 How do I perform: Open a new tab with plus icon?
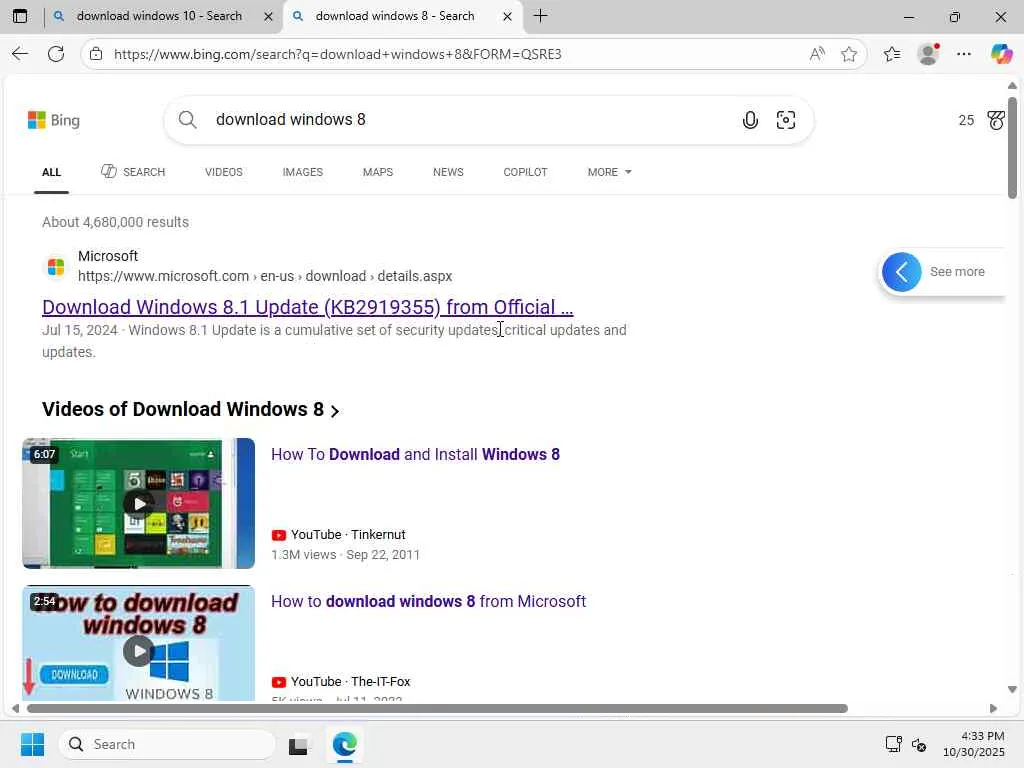point(541,16)
